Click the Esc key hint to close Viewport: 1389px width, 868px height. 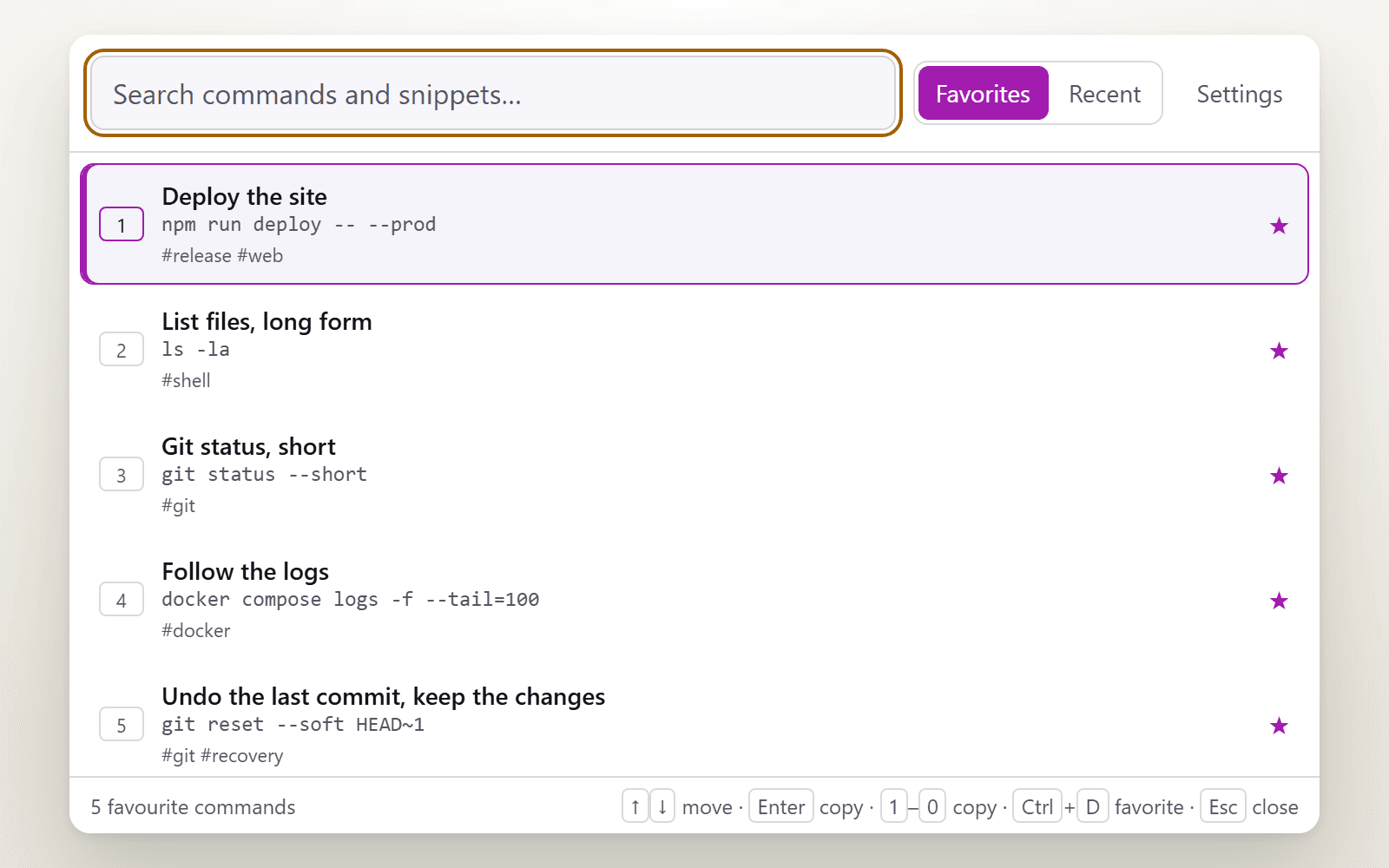pos(1223,806)
